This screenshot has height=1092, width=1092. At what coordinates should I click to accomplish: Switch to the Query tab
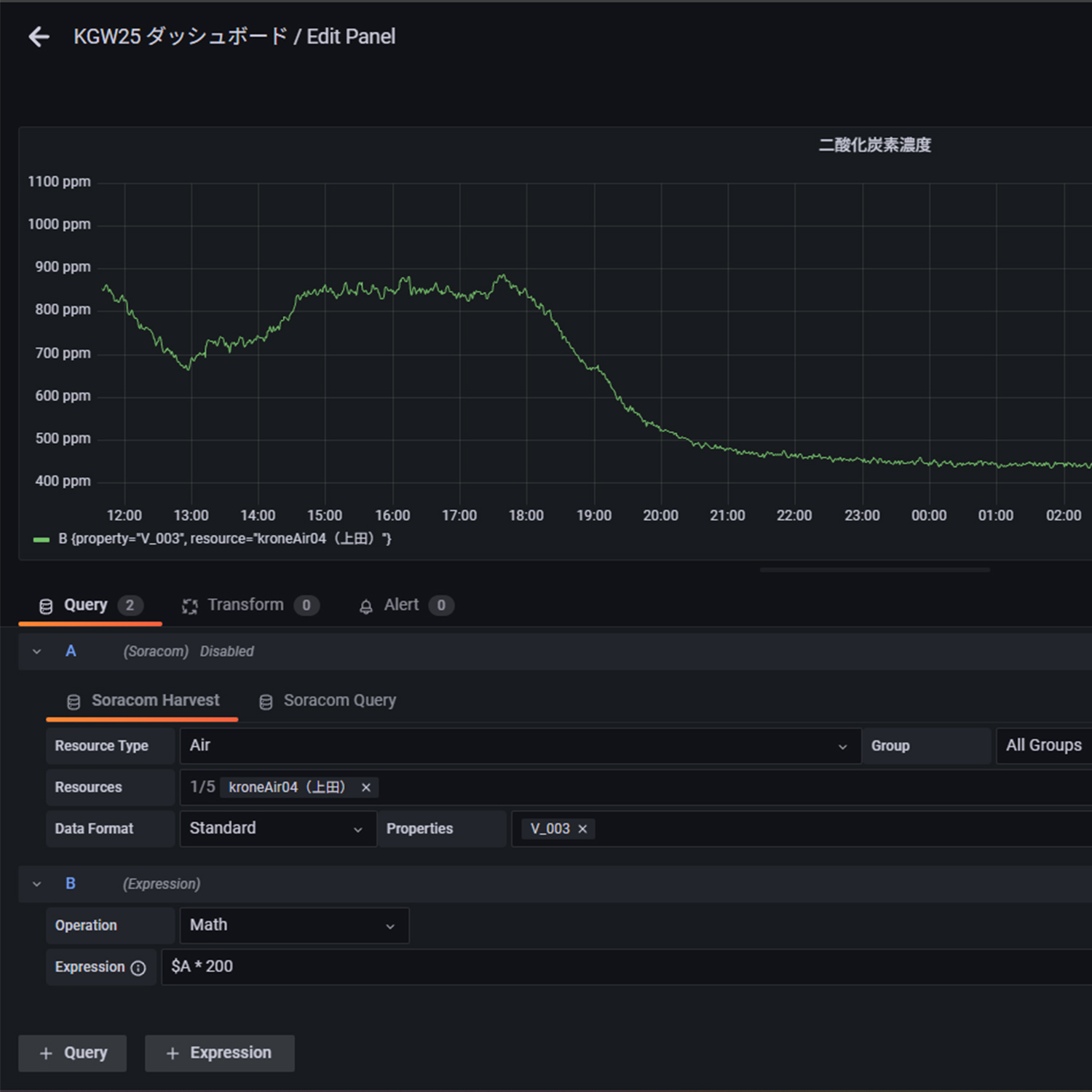click(x=85, y=605)
